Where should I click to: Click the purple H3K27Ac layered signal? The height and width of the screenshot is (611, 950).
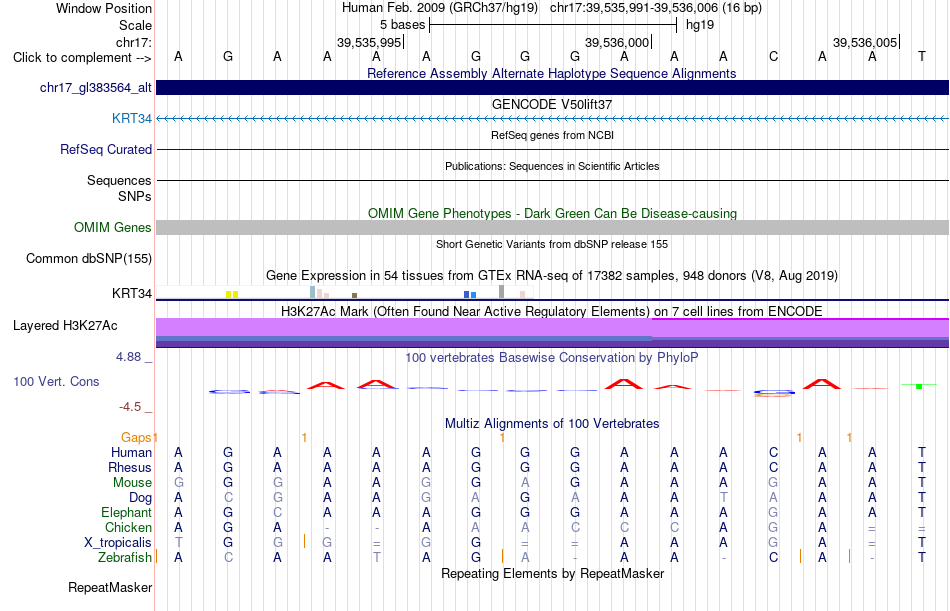click(x=552, y=332)
